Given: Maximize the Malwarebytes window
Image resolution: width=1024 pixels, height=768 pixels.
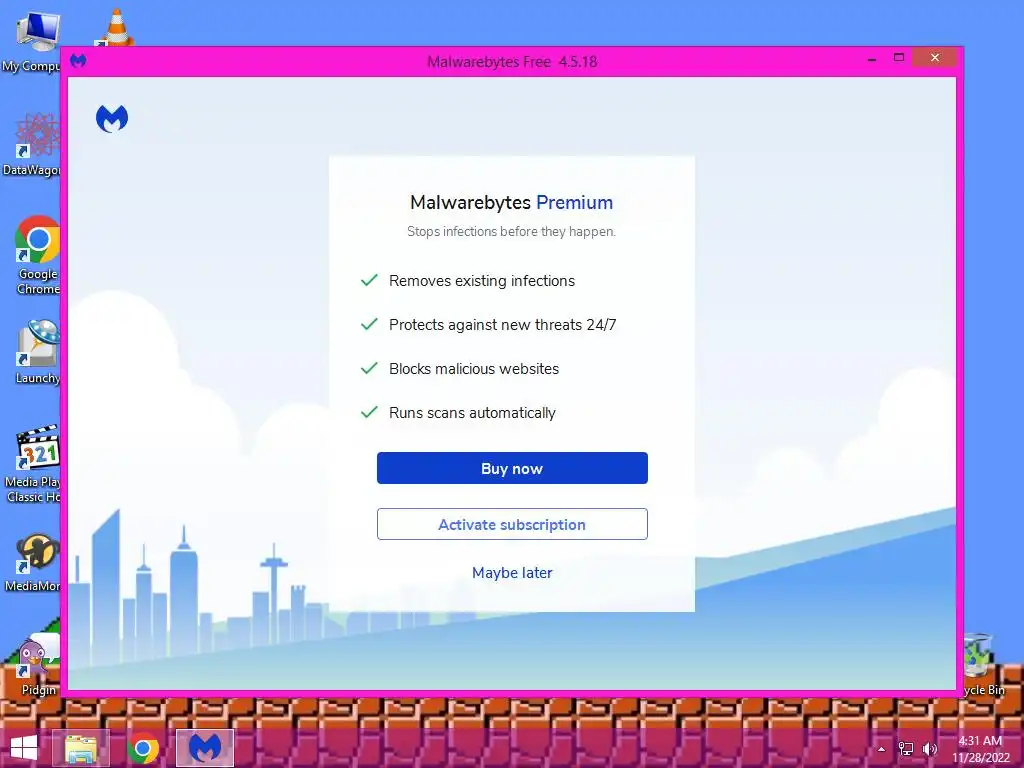Looking at the screenshot, I should 899,58.
